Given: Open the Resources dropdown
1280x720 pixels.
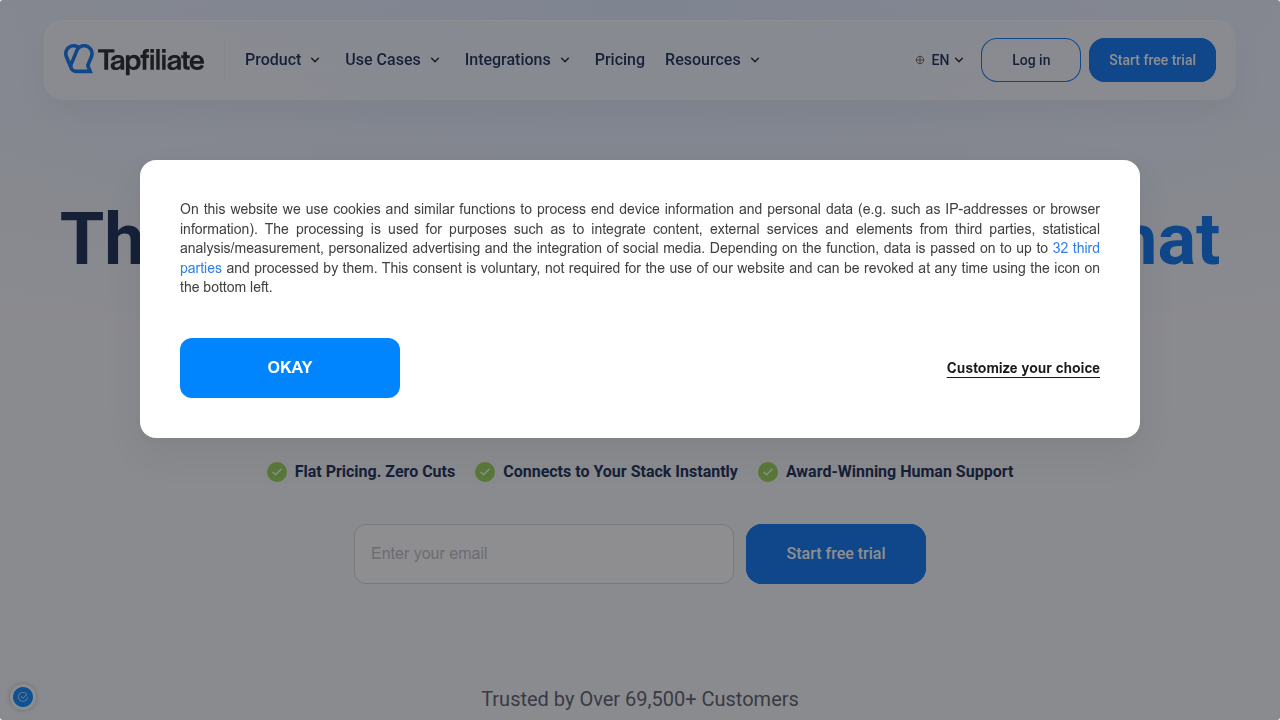Looking at the screenshot, I should 713,60.
